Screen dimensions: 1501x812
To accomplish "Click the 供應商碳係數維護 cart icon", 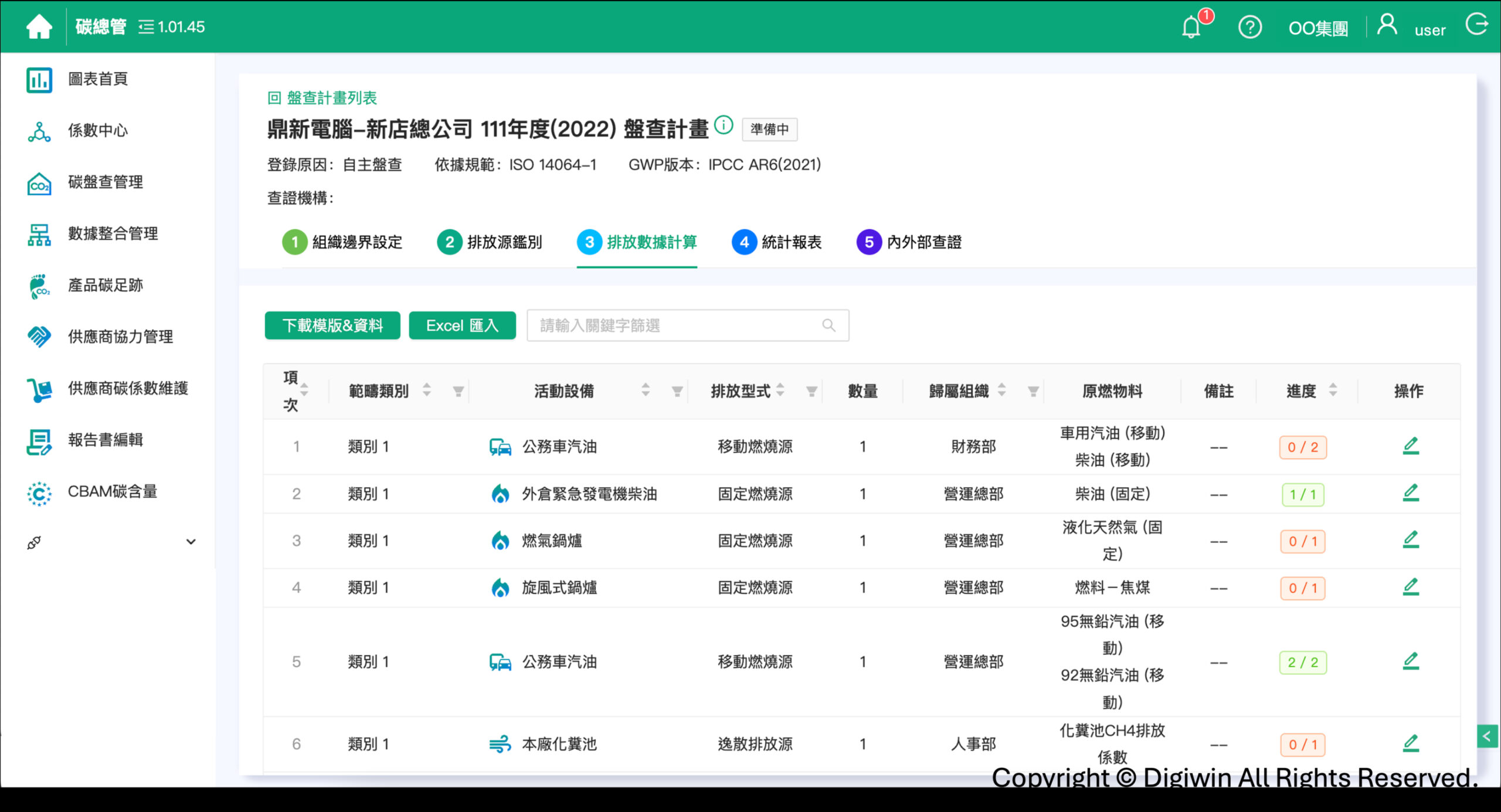I will coord(39,389).
